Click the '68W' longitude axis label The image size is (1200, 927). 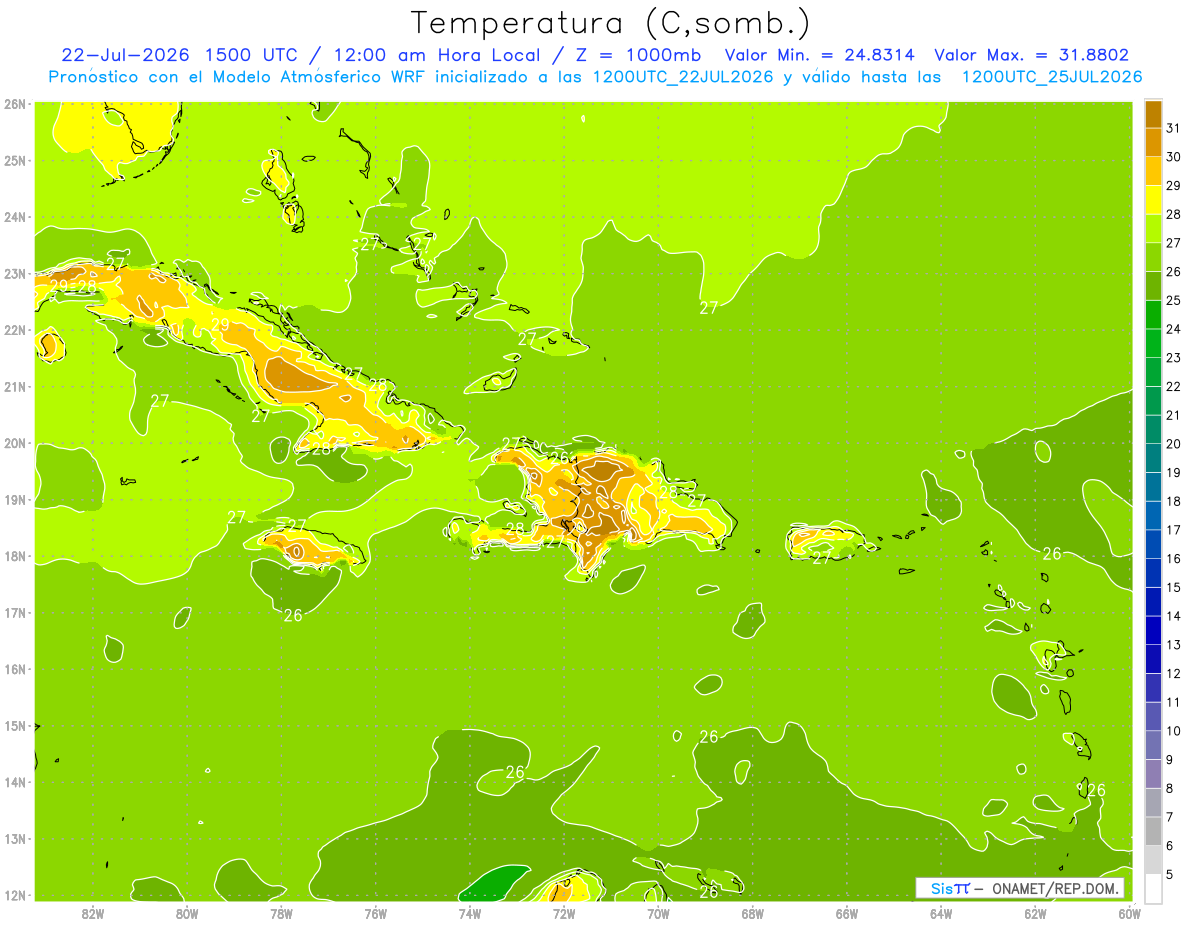click(753, 913)
